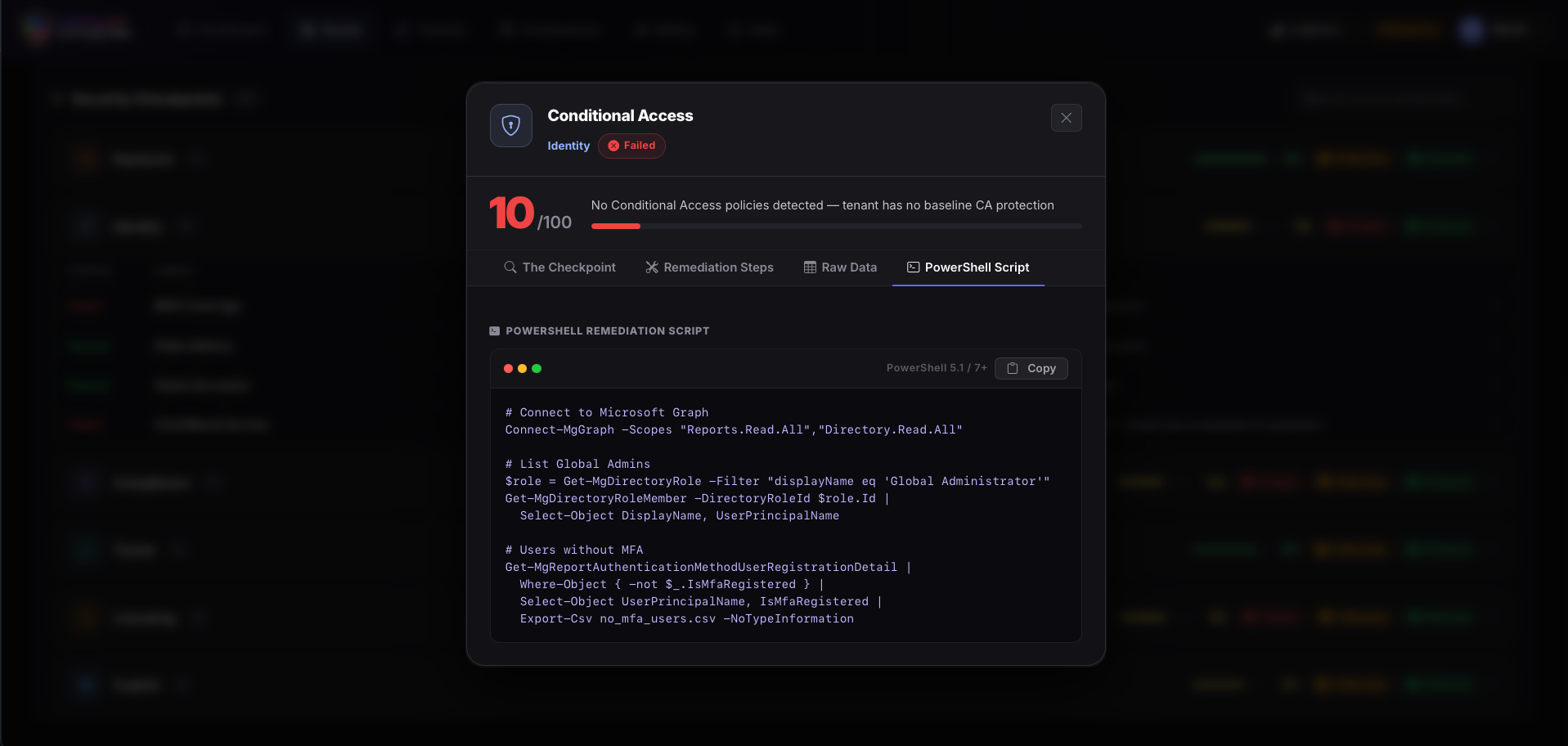The height and width of the screenshot is (746, 1568).
Task: Click the PowerShell 5.1 / 7+ label
Action: (x=937, y=368)
